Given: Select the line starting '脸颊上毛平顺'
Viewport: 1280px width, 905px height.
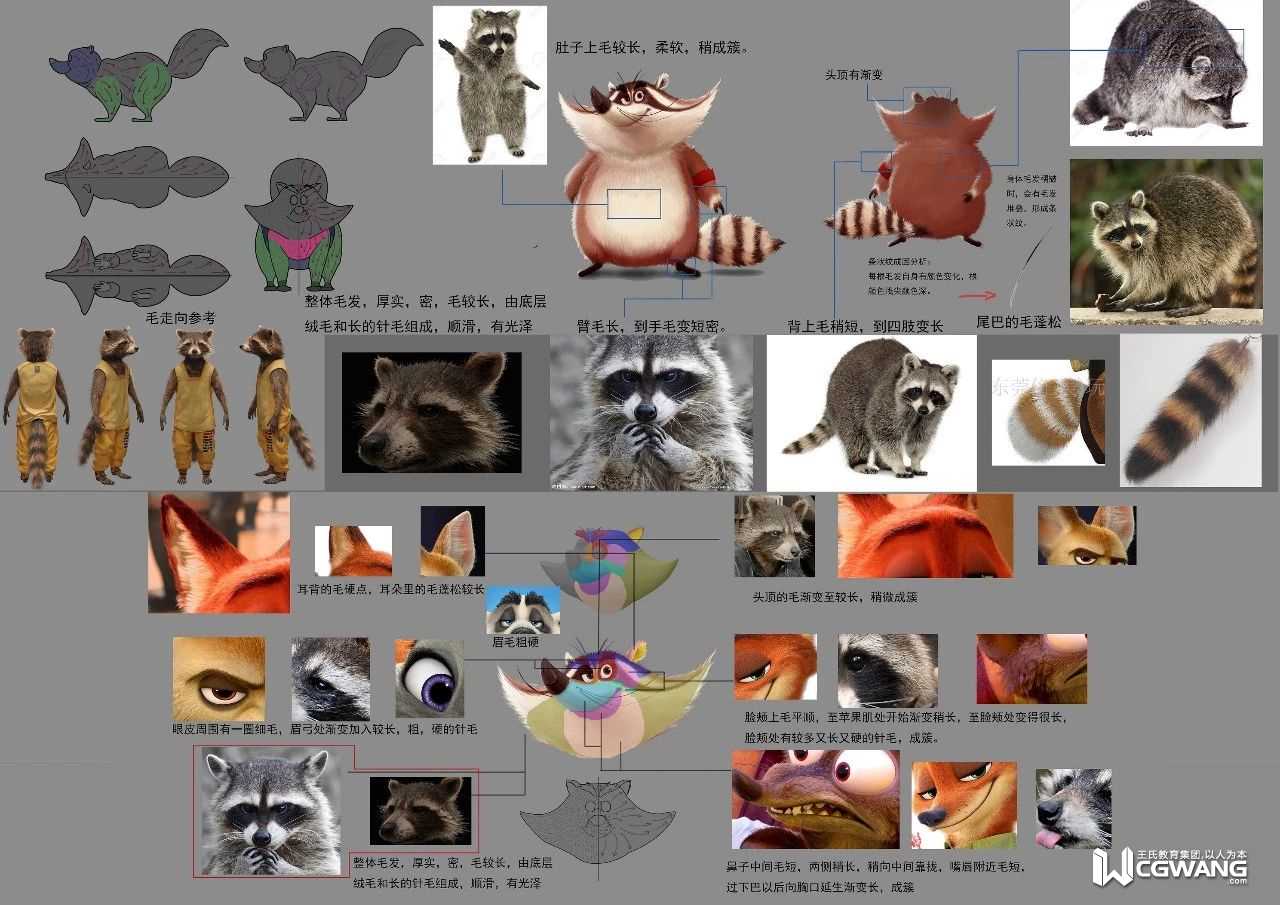Looking at the screenshot, I should (x=904, y=718).
